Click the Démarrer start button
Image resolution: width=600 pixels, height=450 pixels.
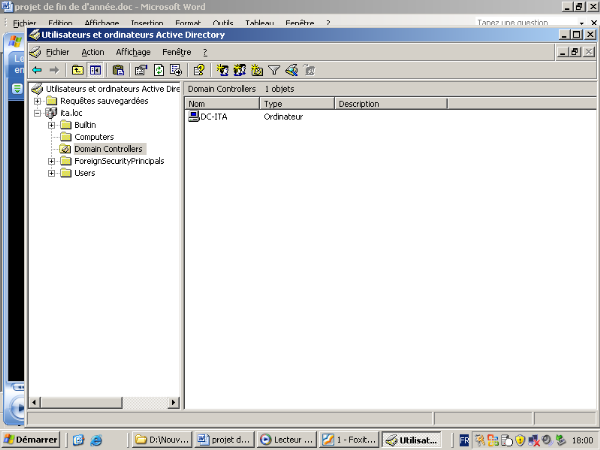[30, 439]
